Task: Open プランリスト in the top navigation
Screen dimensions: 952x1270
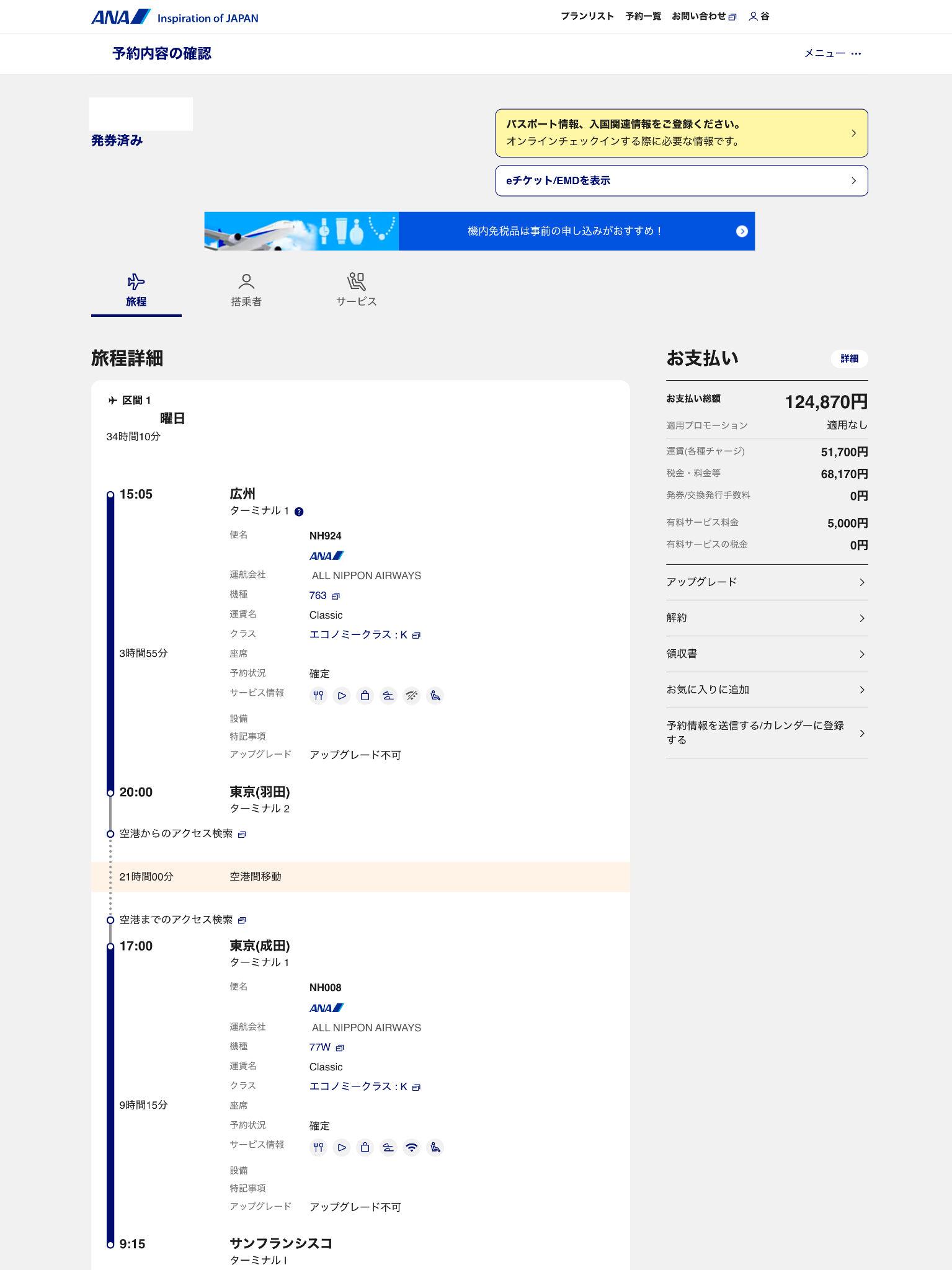Action: pyautogui.click(x=587, y=17)
